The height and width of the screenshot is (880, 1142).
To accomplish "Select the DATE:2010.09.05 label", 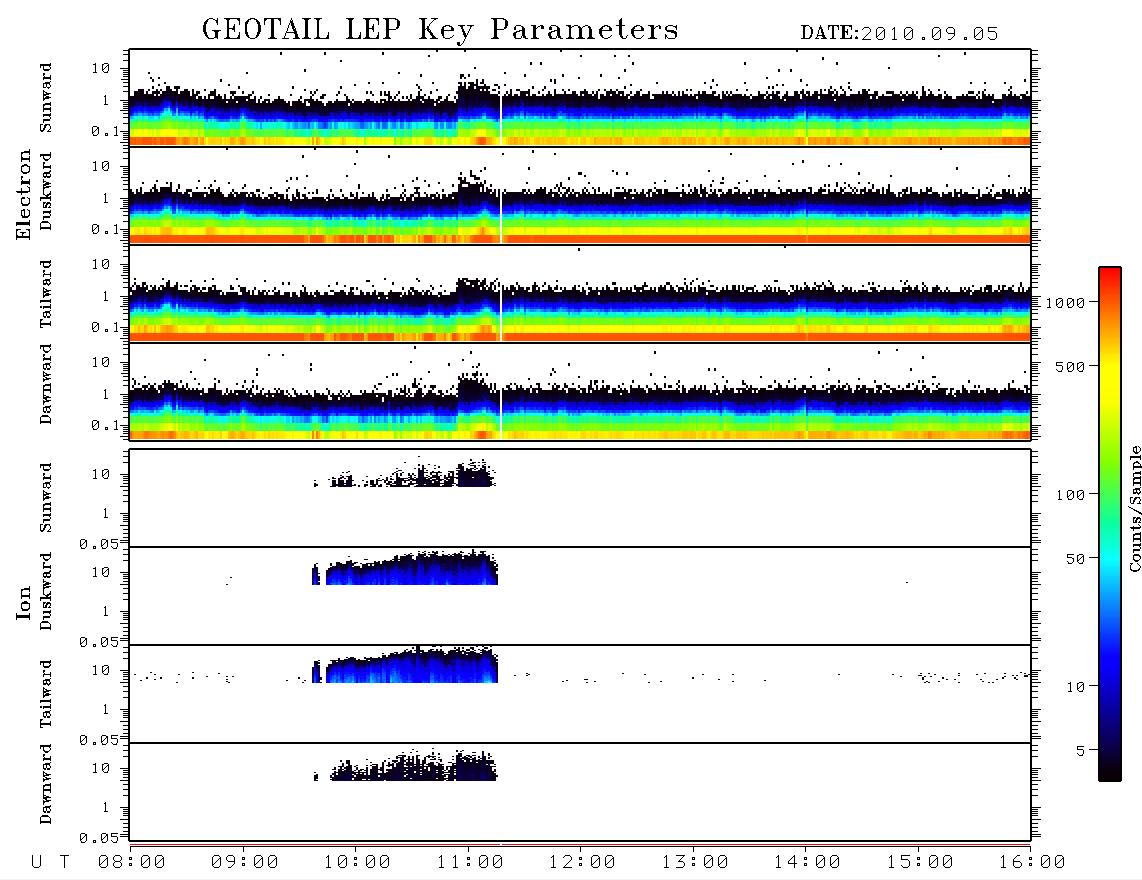I will pos(899,34).
